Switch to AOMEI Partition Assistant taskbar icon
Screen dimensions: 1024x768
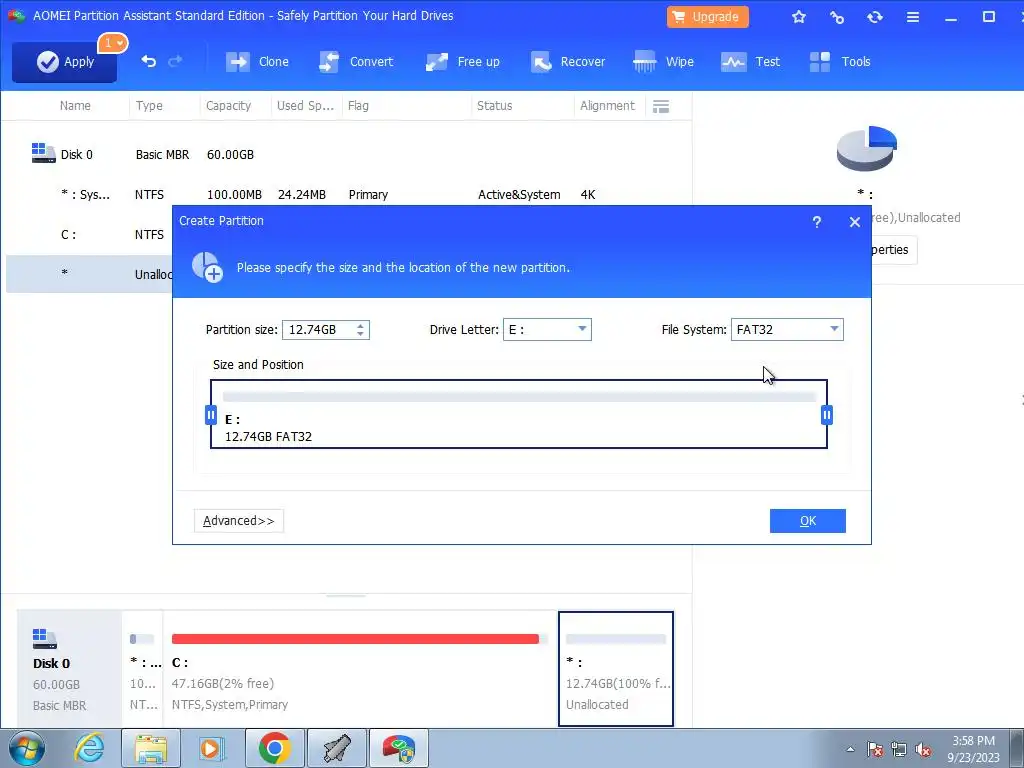(398, 748)
